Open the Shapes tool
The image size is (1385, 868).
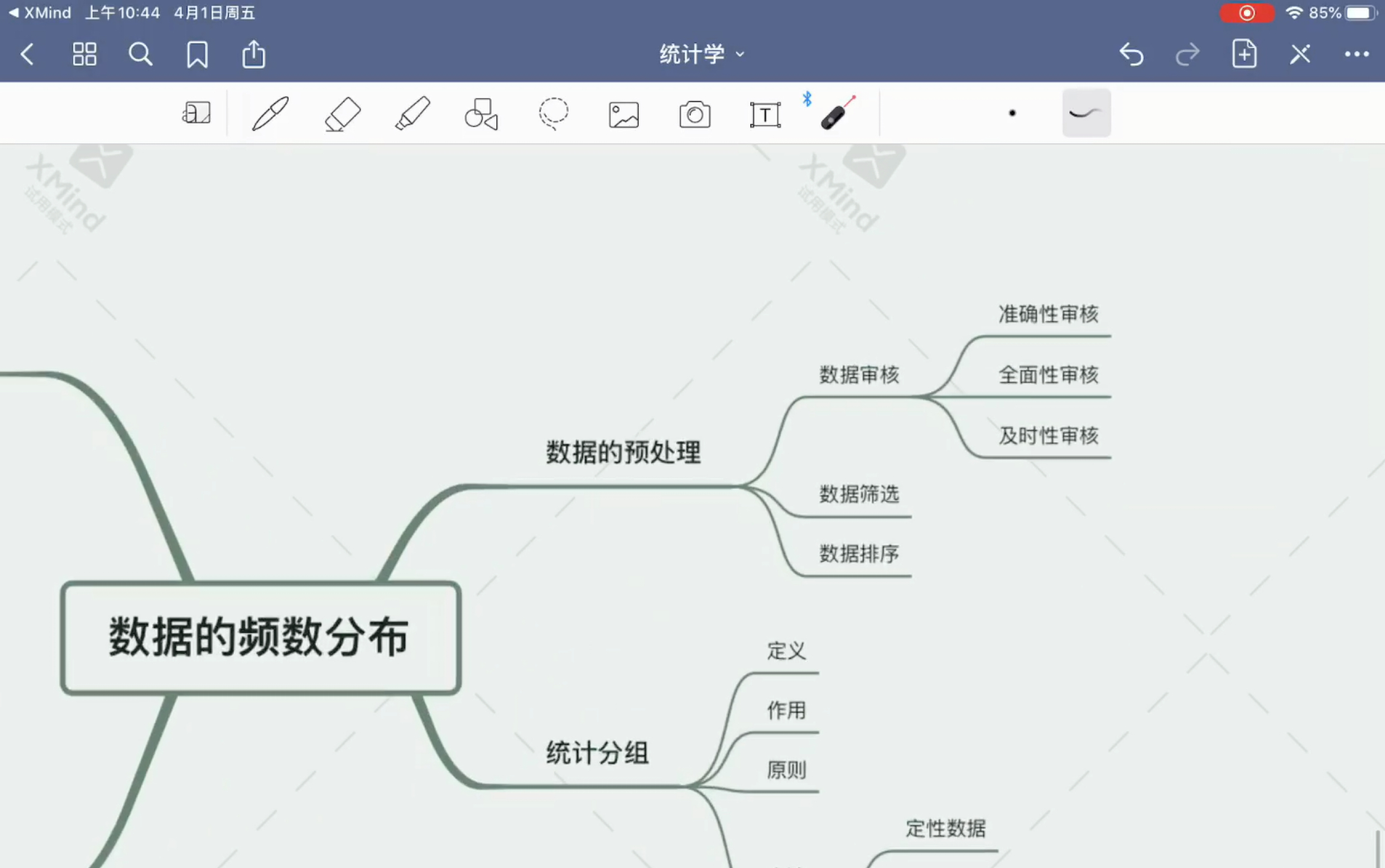[x=481, y=113]
